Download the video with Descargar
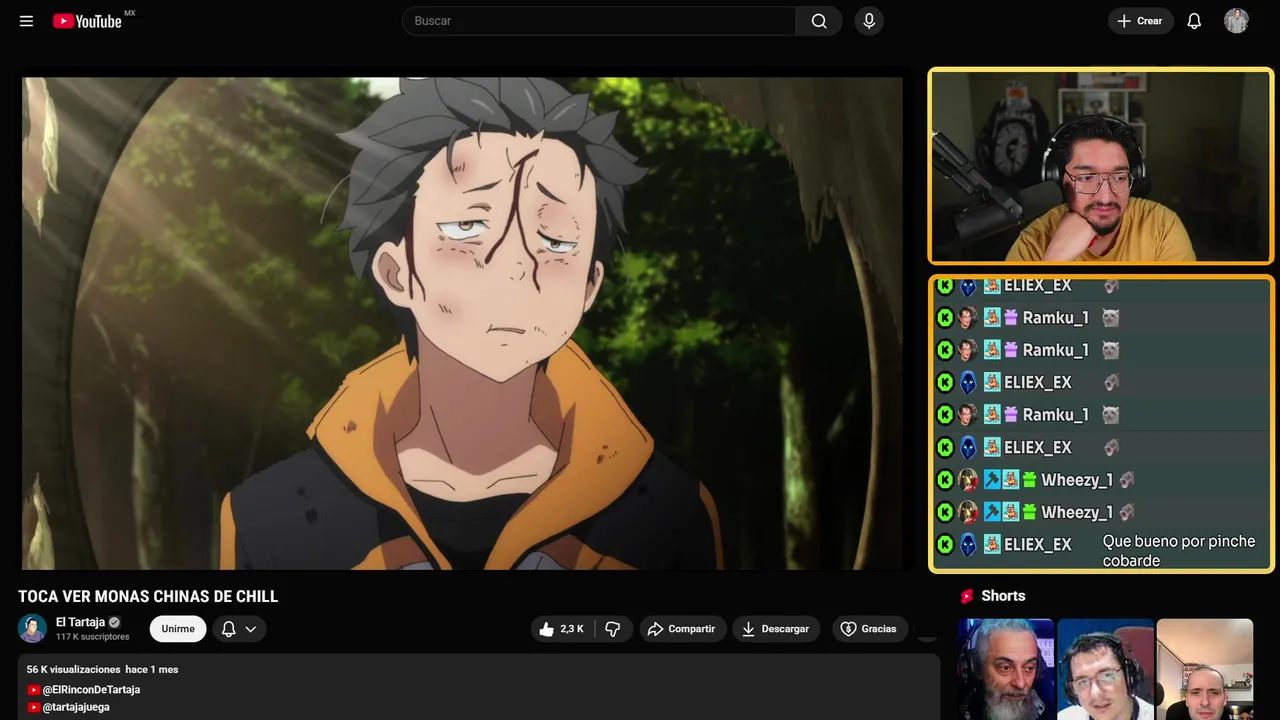Viewport: 1280px width, 720px height. click(x=776, y=629)
